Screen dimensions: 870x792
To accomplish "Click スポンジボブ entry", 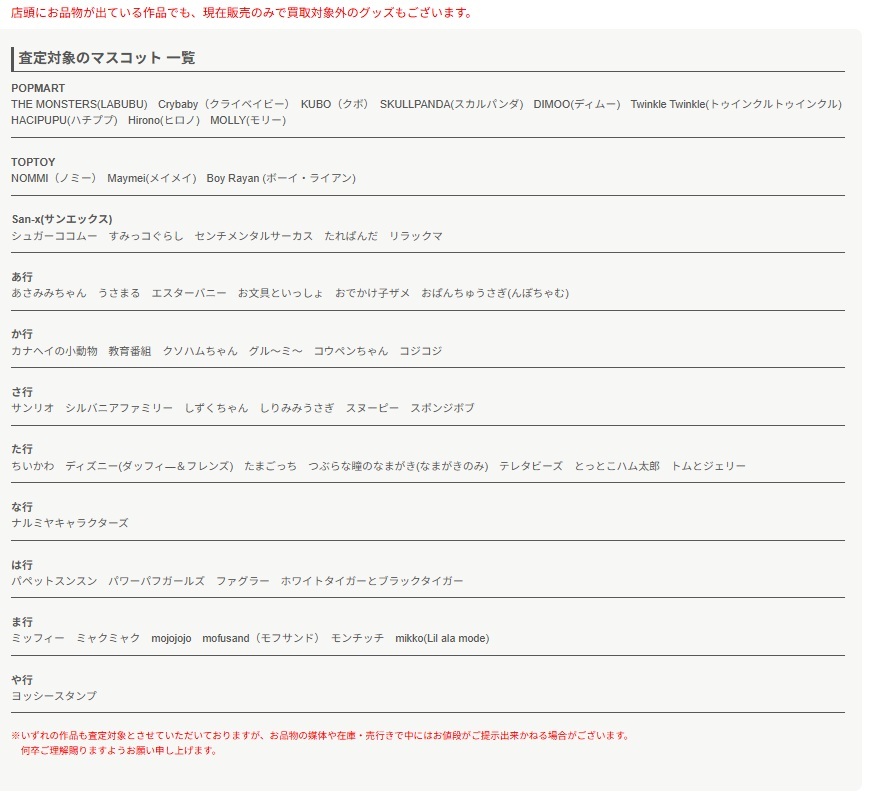I will 443,408.
